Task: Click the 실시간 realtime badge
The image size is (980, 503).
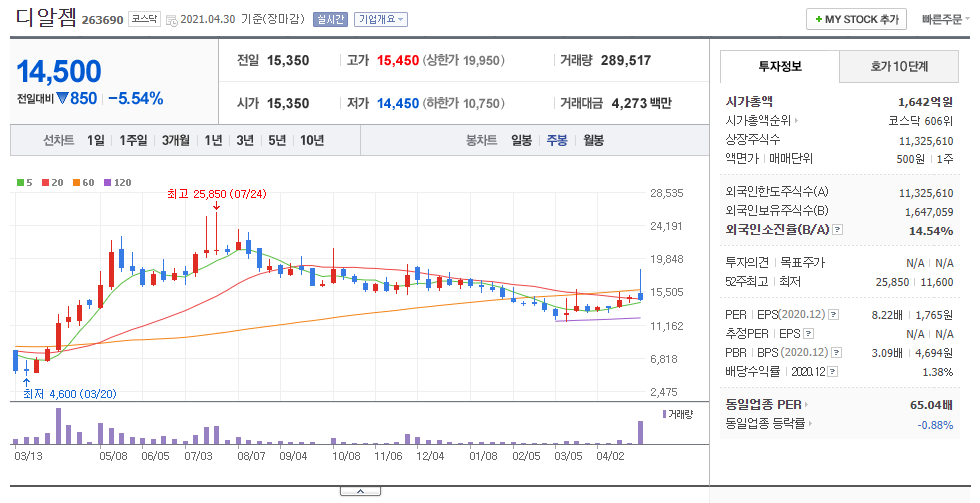Action: click(x=330, y=19)
